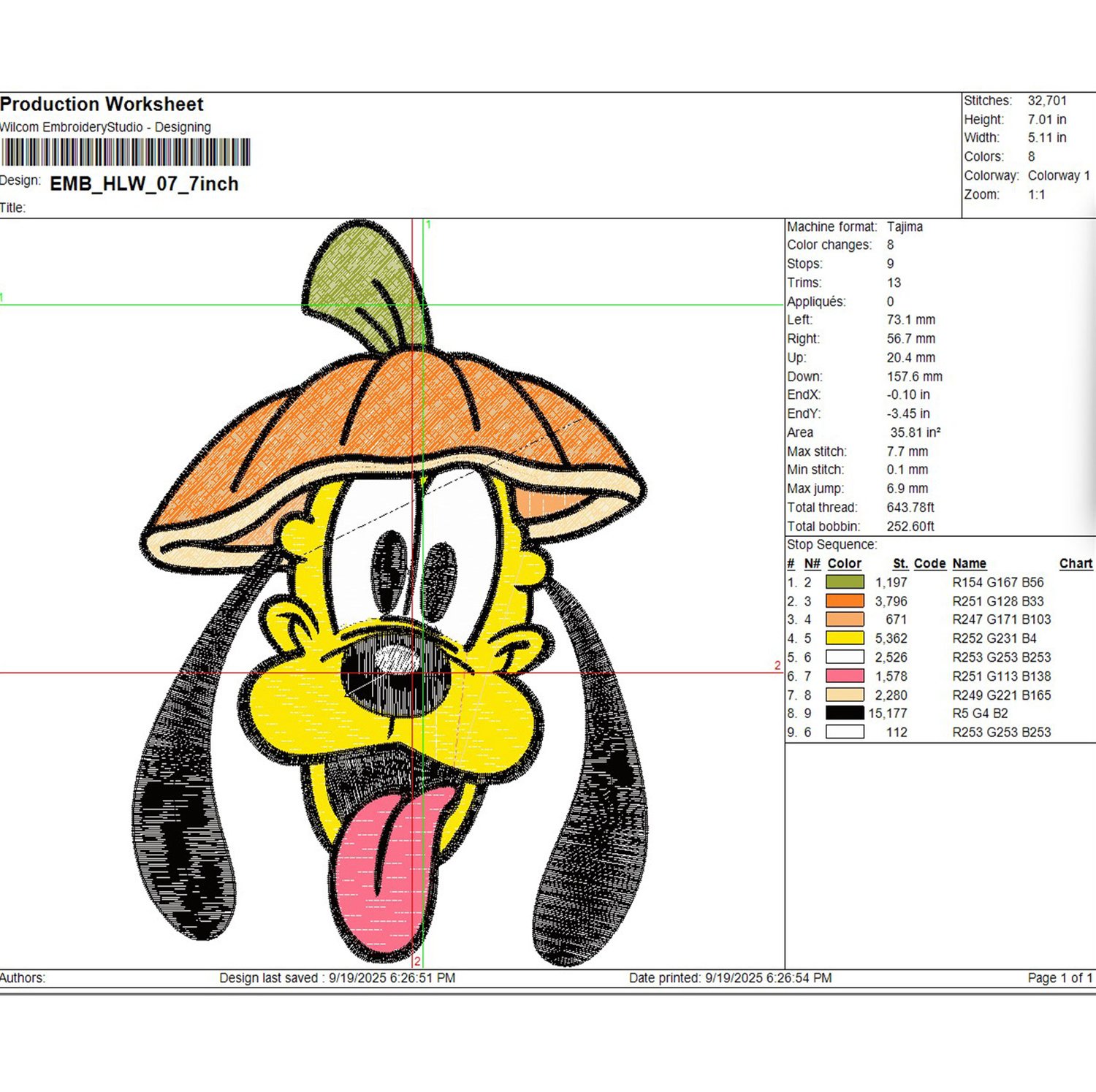This screenshot has height=1092, width=1096.
Task: Select the height value "7.01 in"
Action: (x=1047, y=120)
